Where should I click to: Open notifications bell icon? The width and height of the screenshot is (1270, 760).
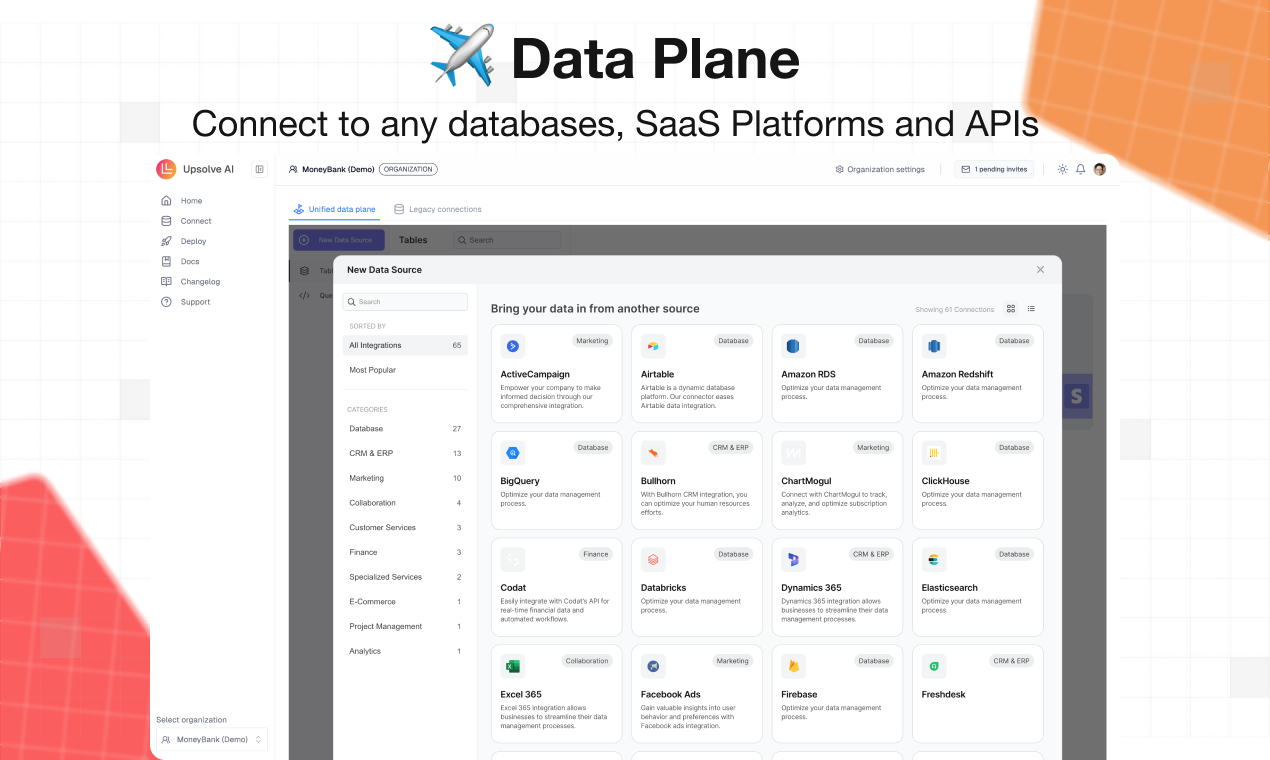click(x=1080, y=169)
